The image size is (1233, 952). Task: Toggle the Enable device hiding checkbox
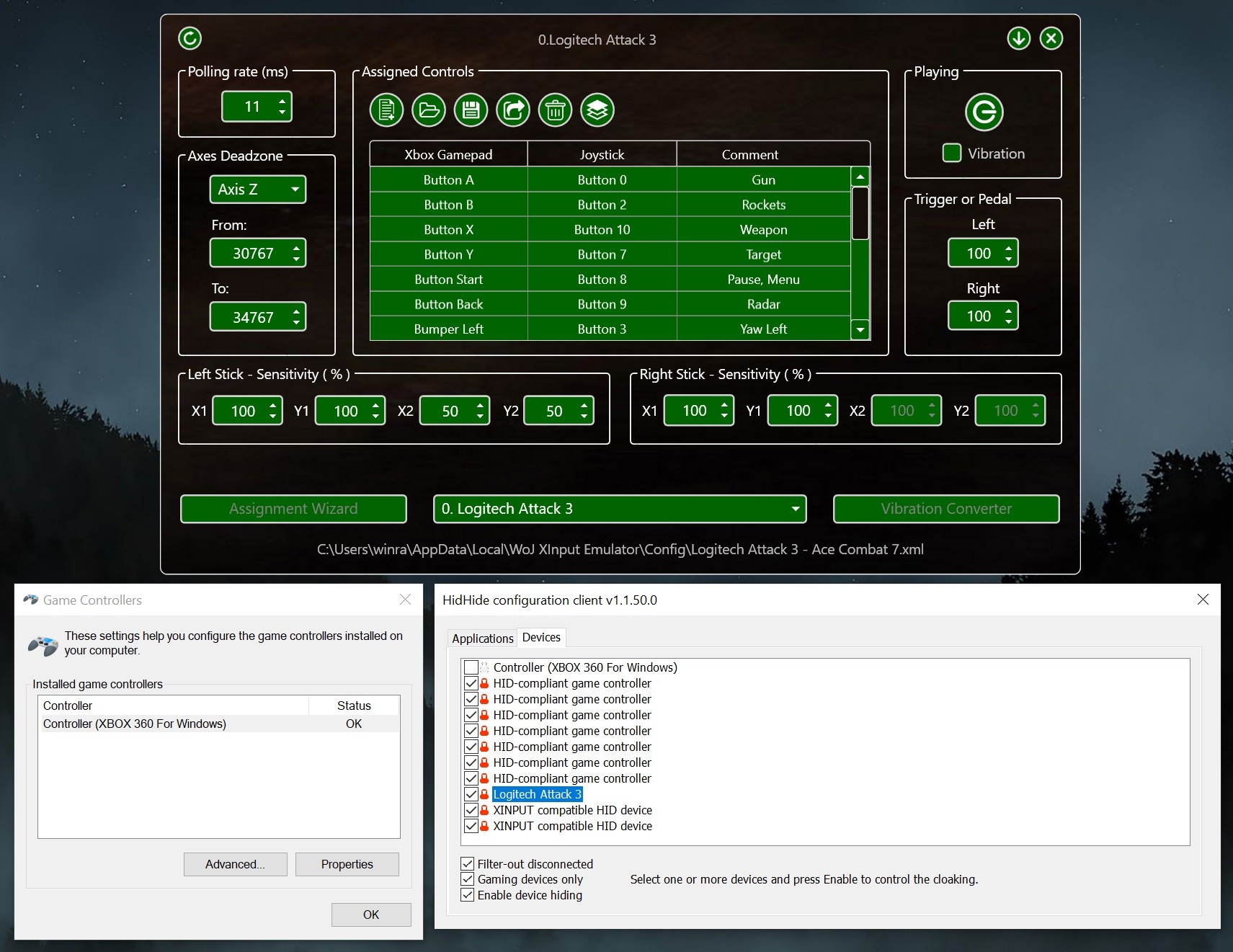click(x=468, y=895)
